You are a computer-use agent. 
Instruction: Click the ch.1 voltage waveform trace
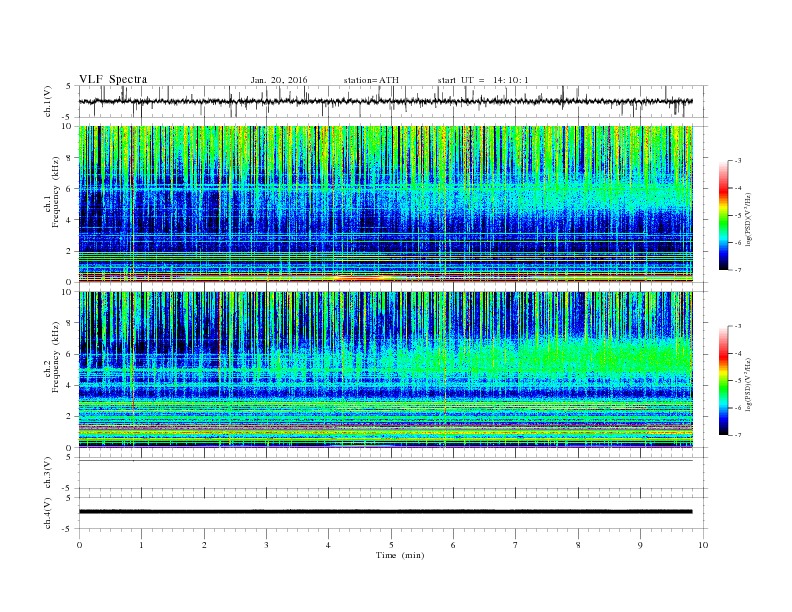pyautogui.click(x=385, y=101)
